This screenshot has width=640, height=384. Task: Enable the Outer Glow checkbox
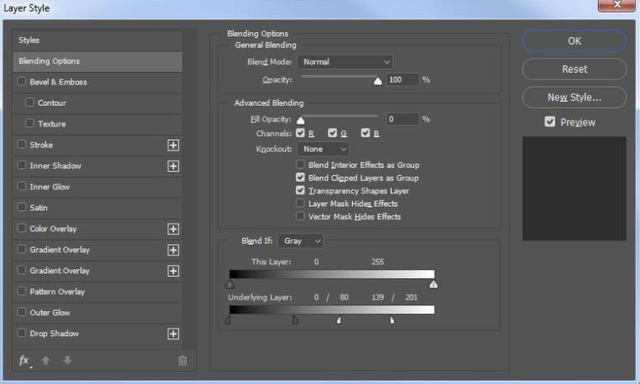pyautogui.click(x=22, y=312)
